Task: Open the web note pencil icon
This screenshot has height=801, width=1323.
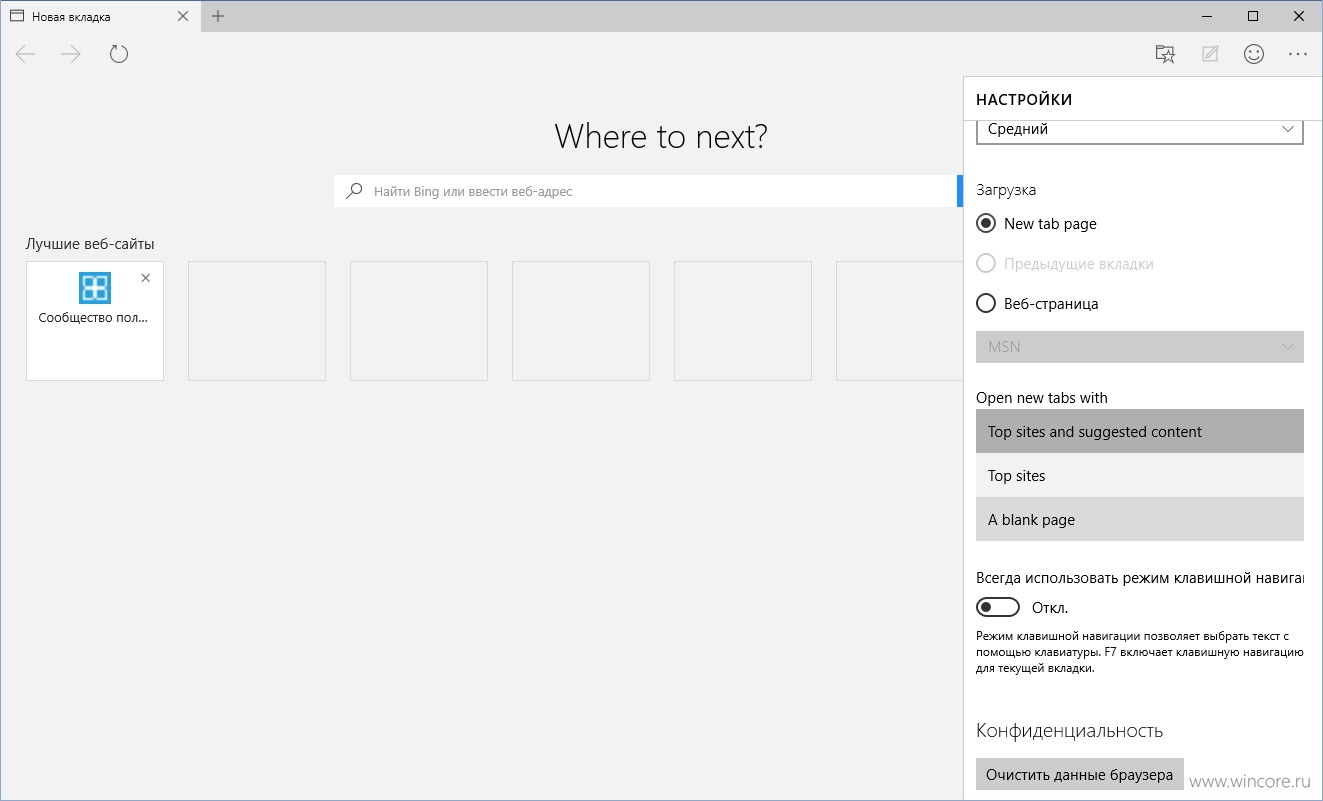Action: click(x=1210, y=54)
